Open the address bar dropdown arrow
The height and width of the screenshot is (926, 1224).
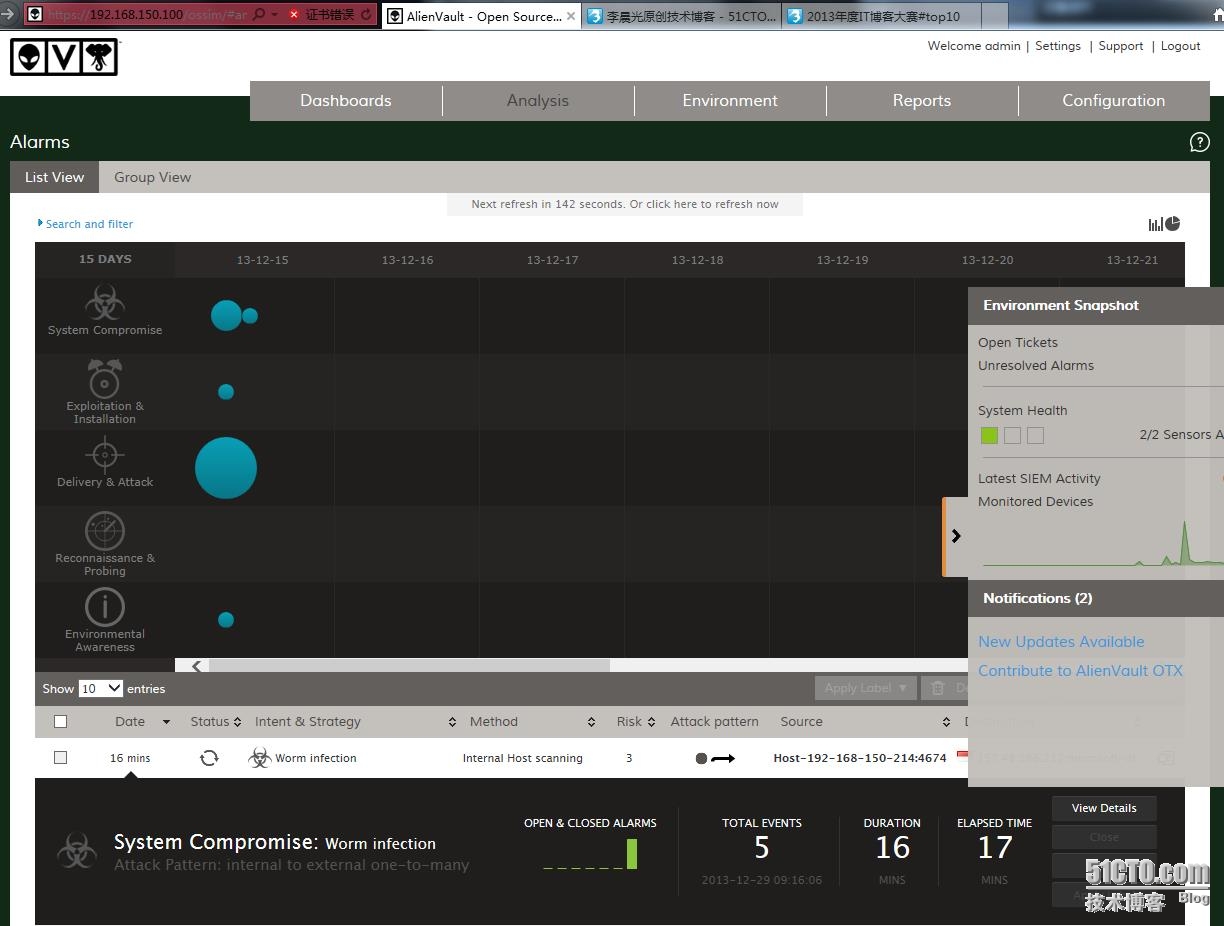[274, 15]
